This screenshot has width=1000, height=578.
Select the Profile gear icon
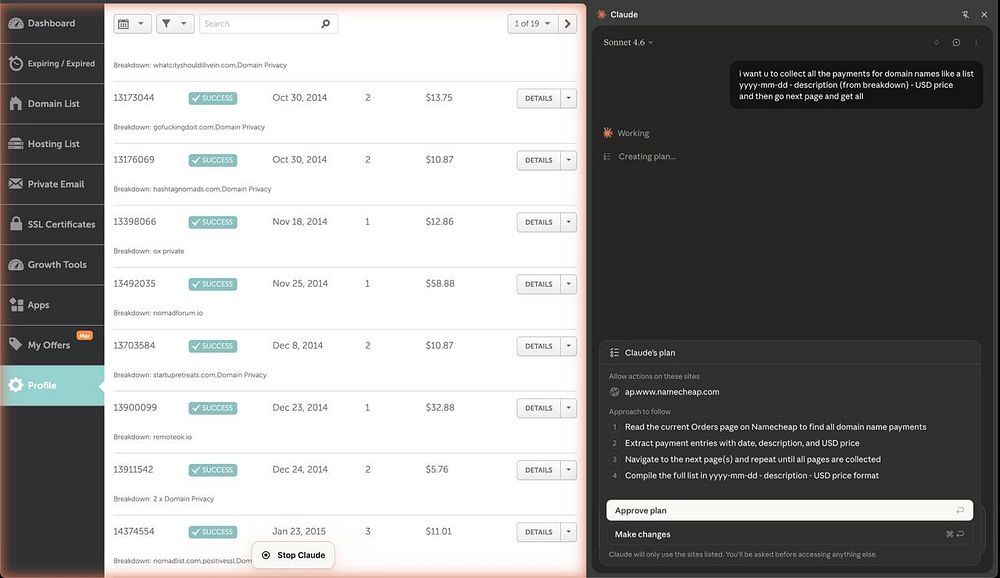pos(16,385)
